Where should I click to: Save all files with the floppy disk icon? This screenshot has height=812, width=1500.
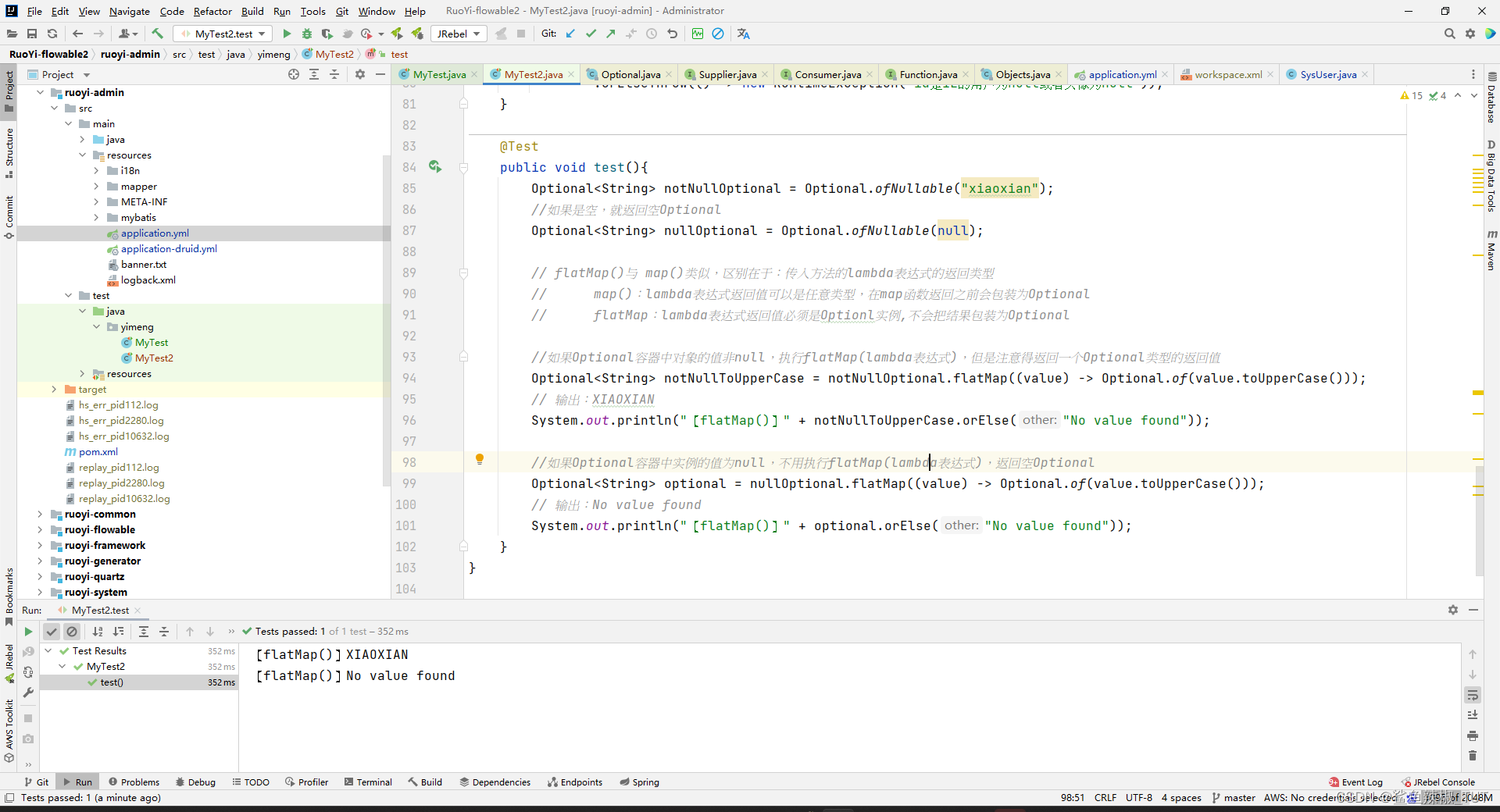(x=32, y=34)
